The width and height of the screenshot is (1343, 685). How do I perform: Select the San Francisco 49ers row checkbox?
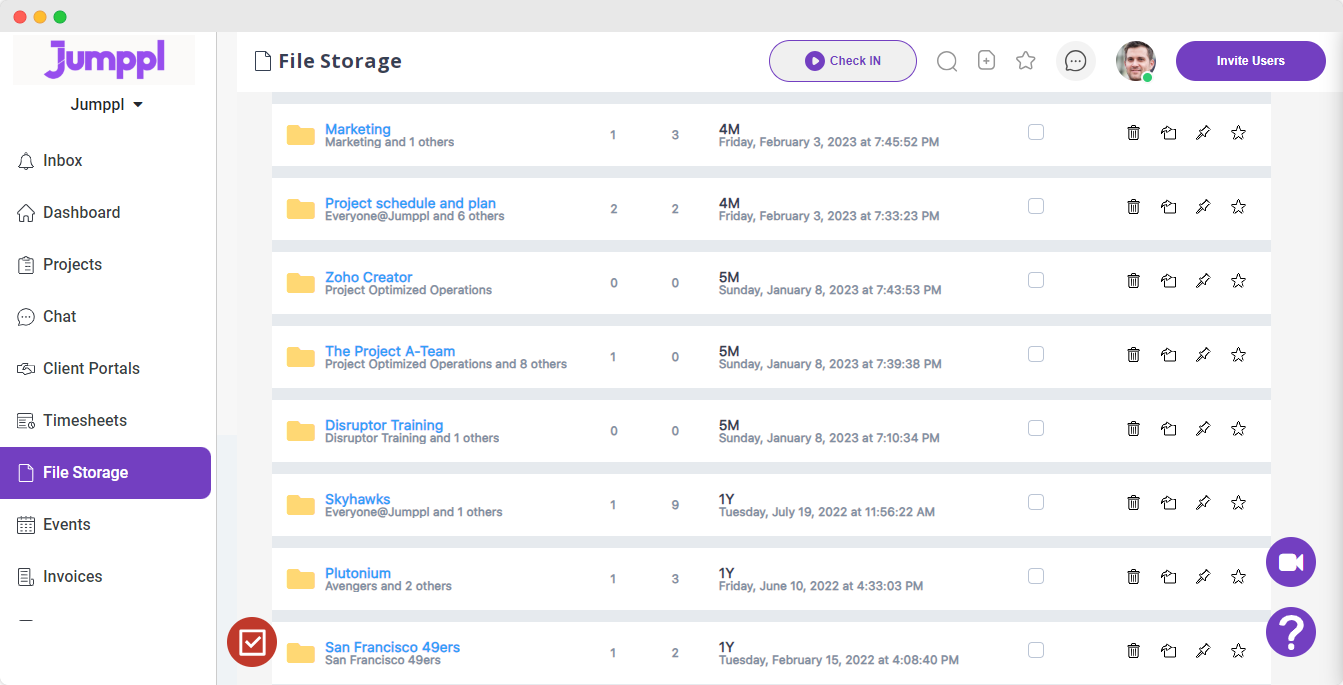1035,650
